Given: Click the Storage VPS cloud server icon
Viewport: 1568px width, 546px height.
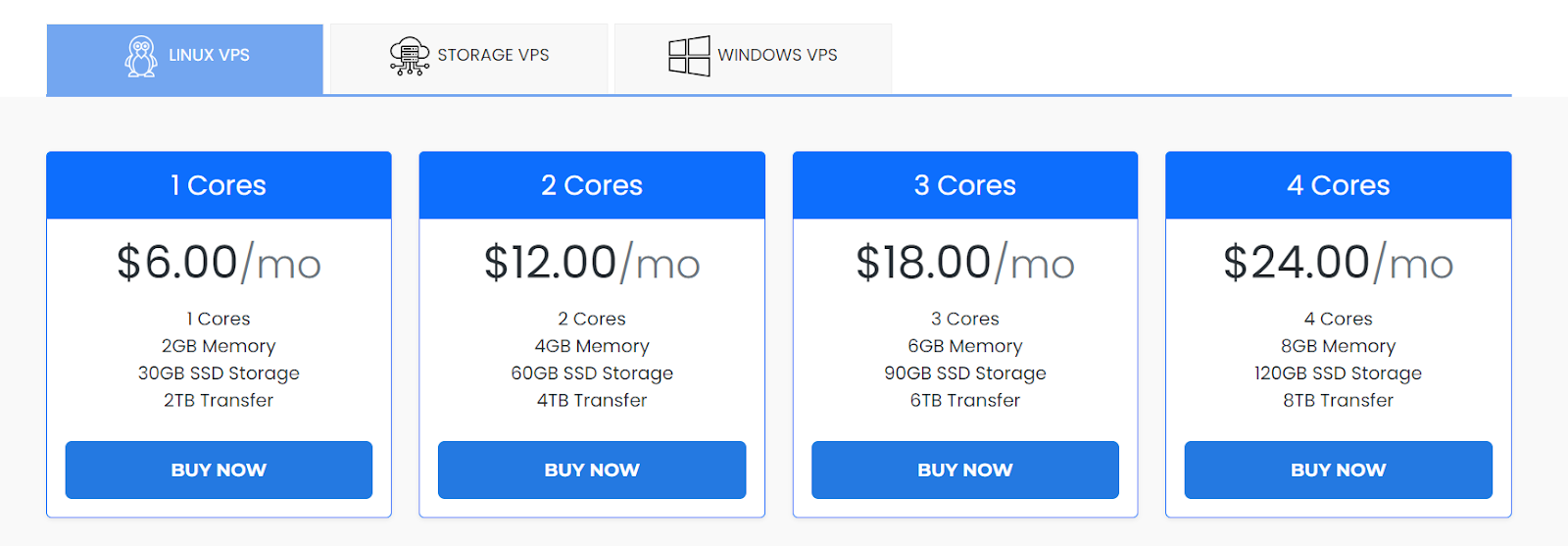Looking at the screenshot, I should 409,56.
